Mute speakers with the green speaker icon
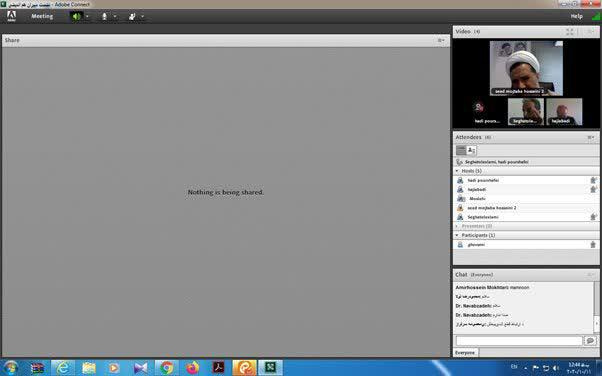 pyautogui.click(x=76, y=17)
